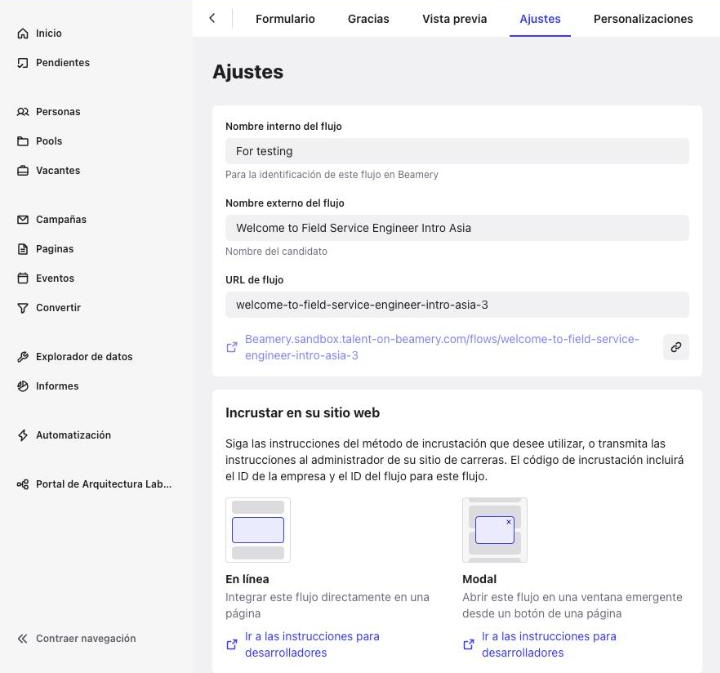Click the Informes chart icon
Screen dimensions: 720x673
pos(22,386)
